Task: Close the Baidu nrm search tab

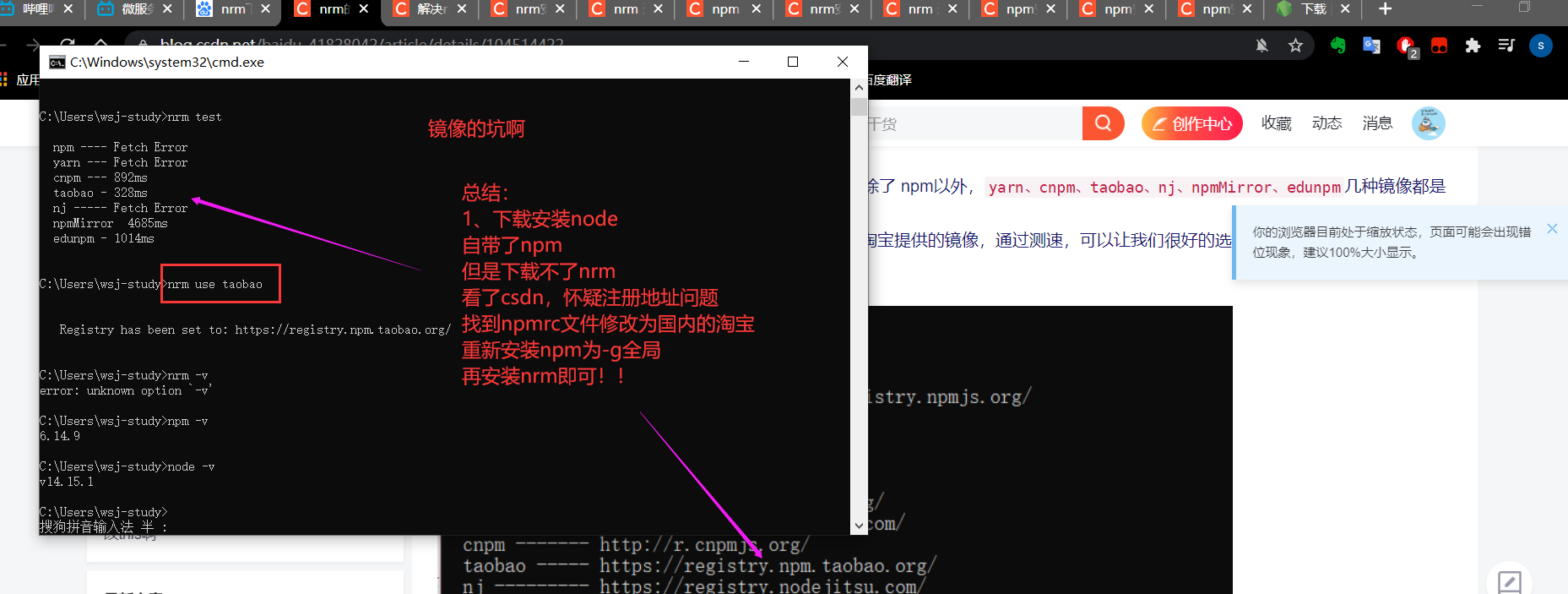Action: (x=265, y=9)
